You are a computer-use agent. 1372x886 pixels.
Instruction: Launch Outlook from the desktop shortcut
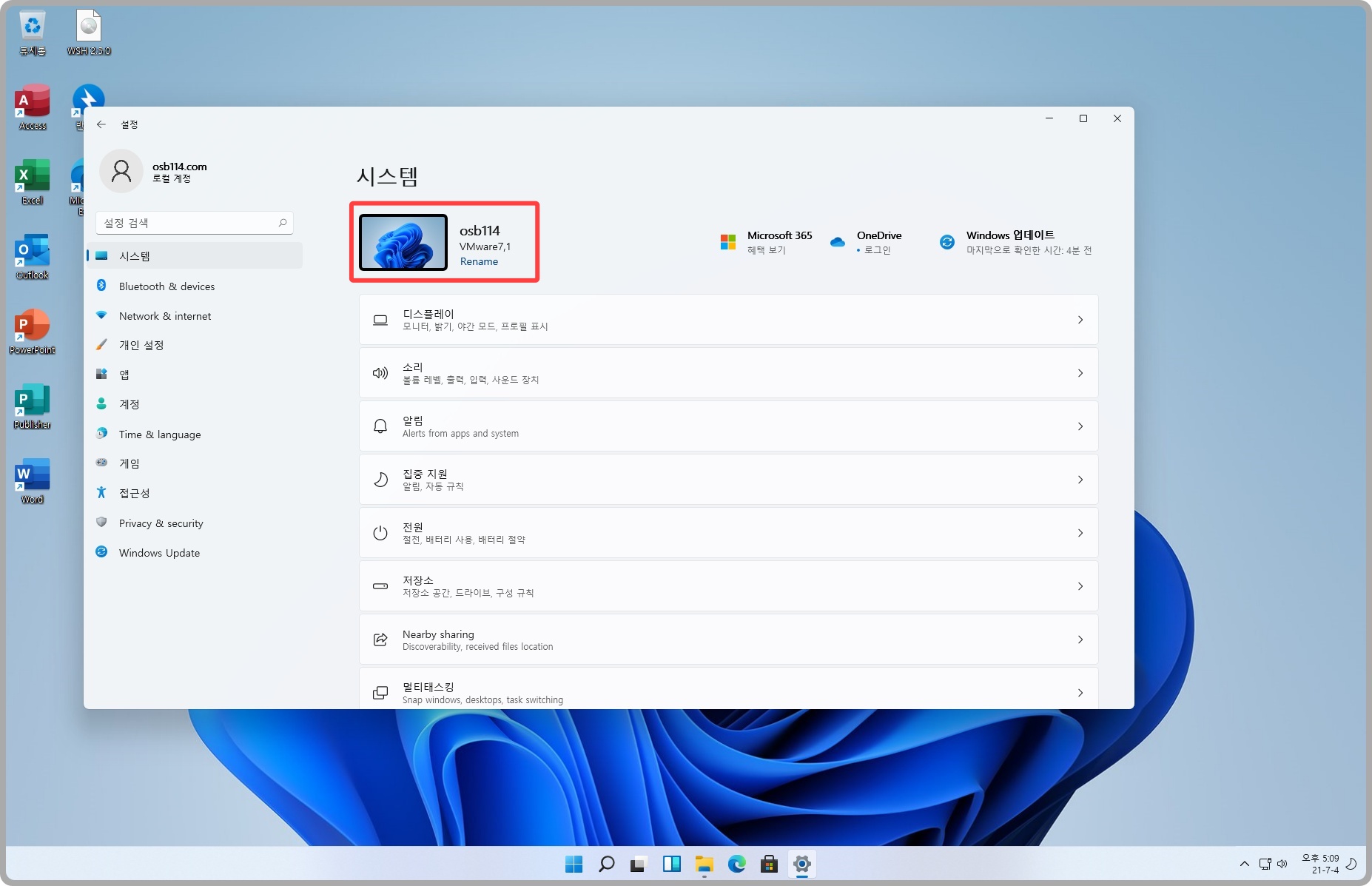(x=33, y=258)
